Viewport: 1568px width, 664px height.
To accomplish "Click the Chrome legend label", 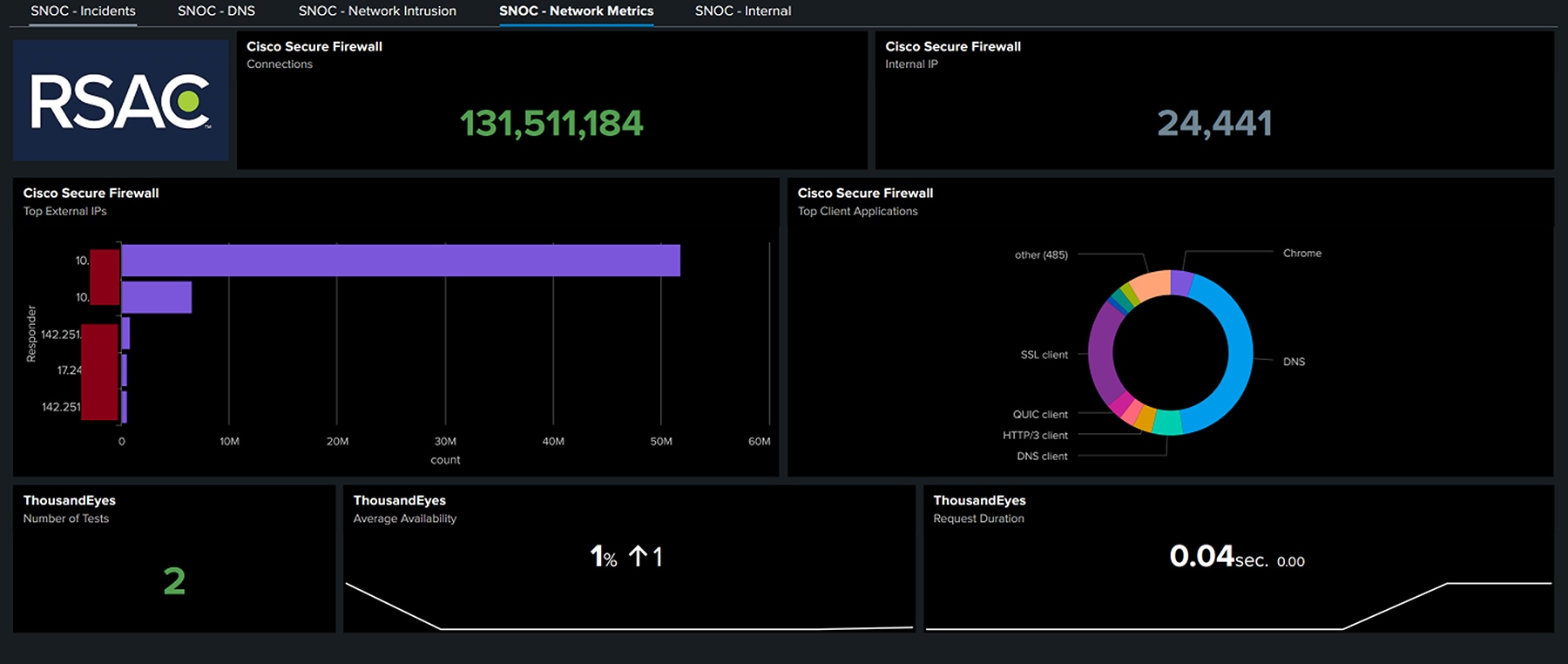I will click(1302, 254).
